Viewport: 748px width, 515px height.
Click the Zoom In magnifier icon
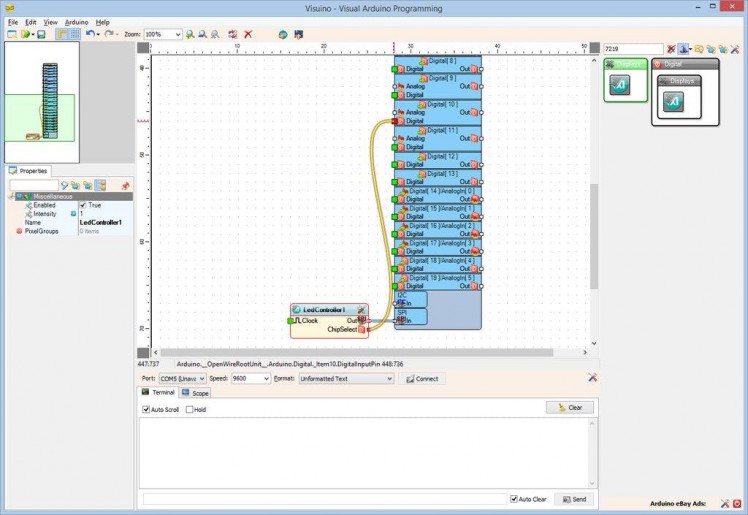coord(190,34)
